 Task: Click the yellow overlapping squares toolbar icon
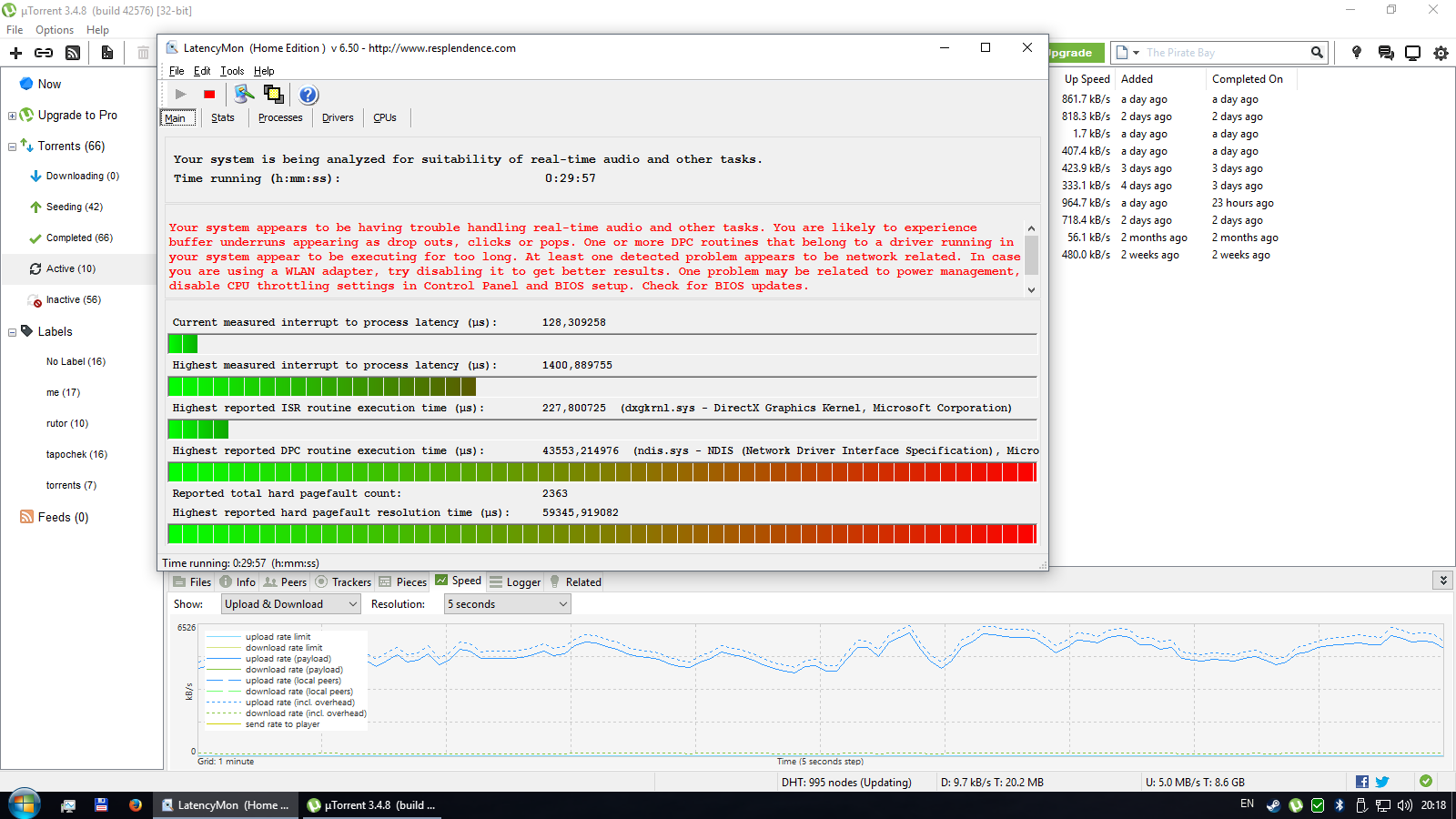[273, 94]
